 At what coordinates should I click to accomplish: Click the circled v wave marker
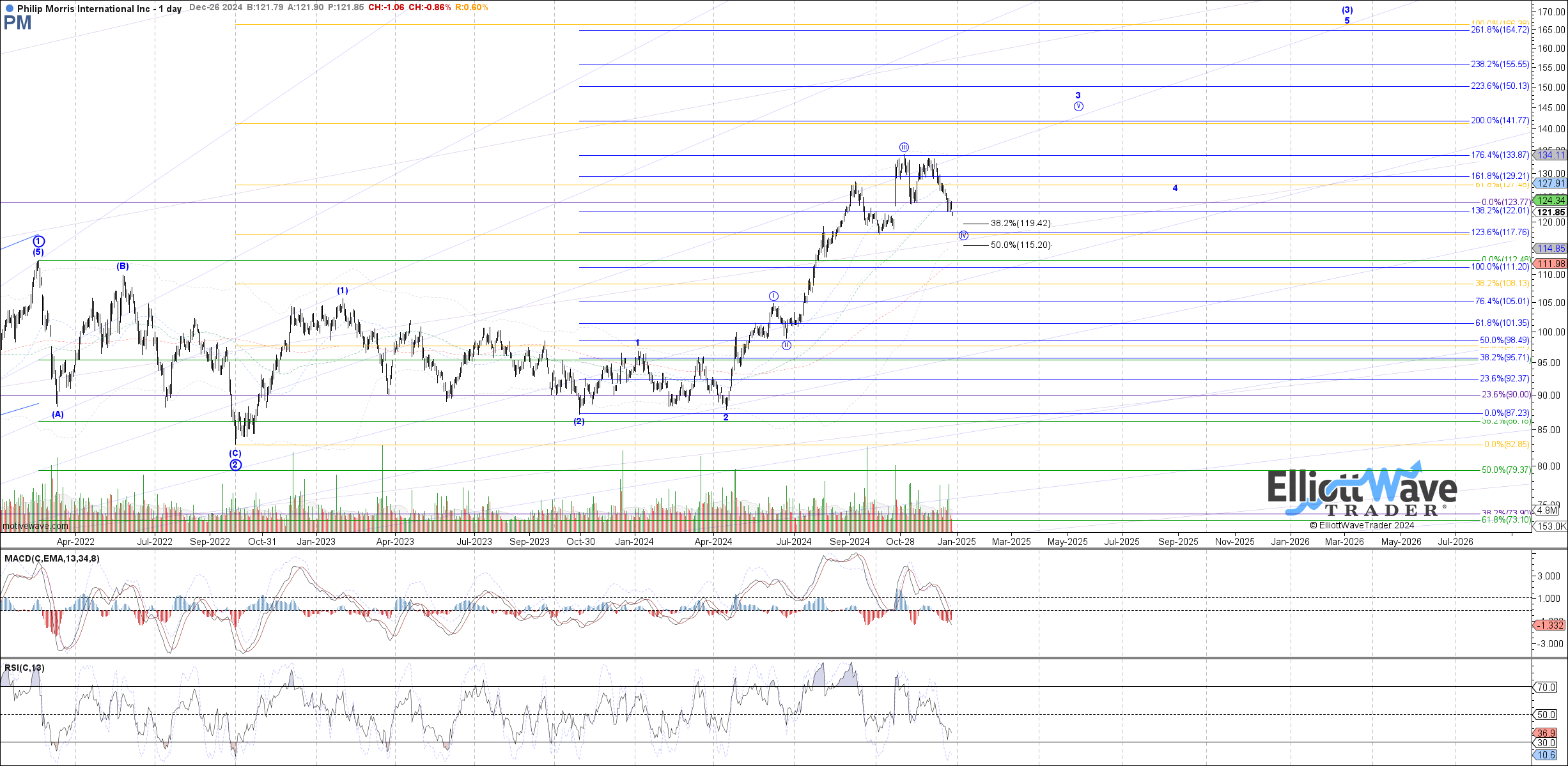point(1078,106)
